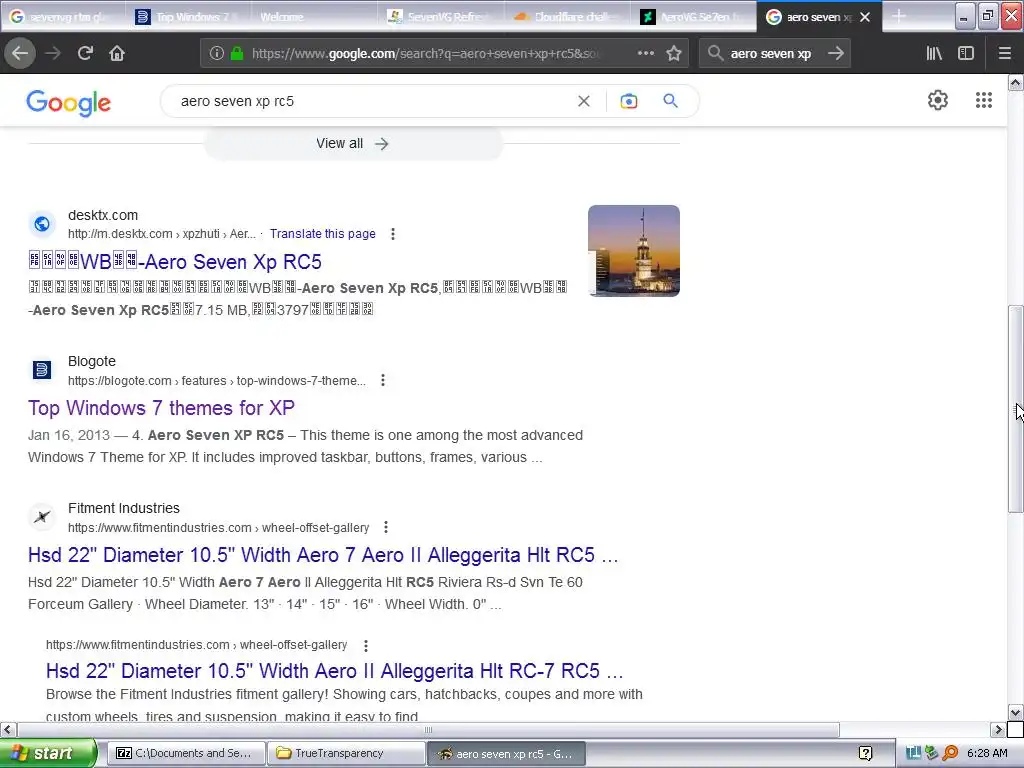Open the Google apps grid

tap(984, 100)
